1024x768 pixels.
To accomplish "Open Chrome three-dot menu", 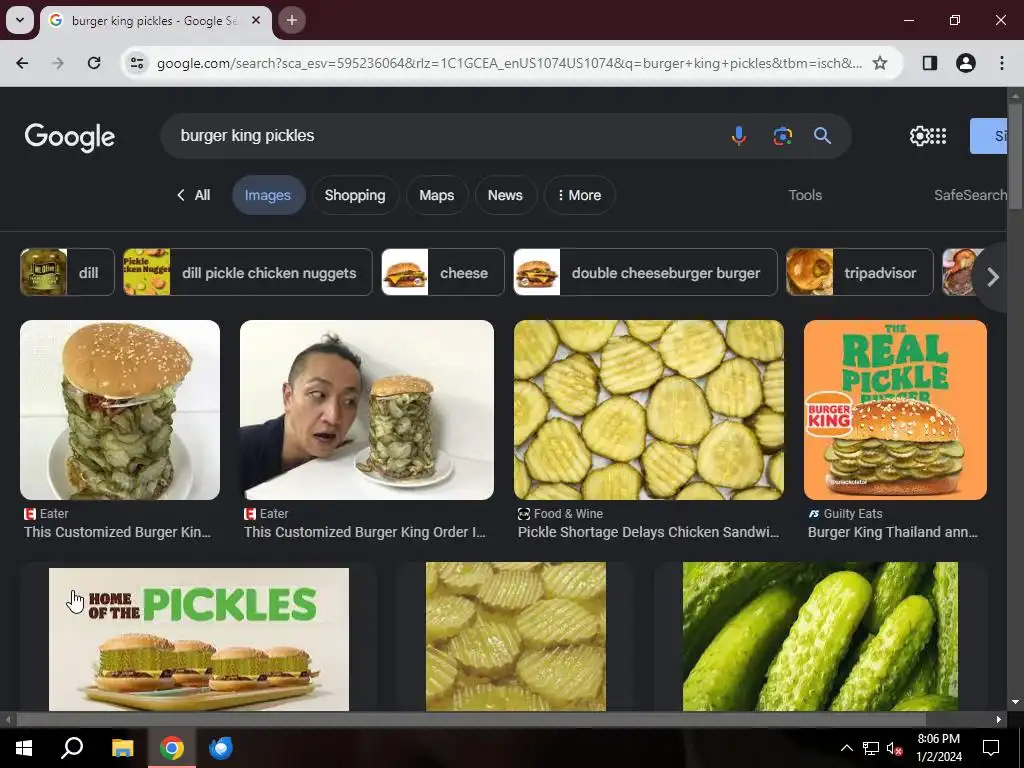I will [1002, 63].
